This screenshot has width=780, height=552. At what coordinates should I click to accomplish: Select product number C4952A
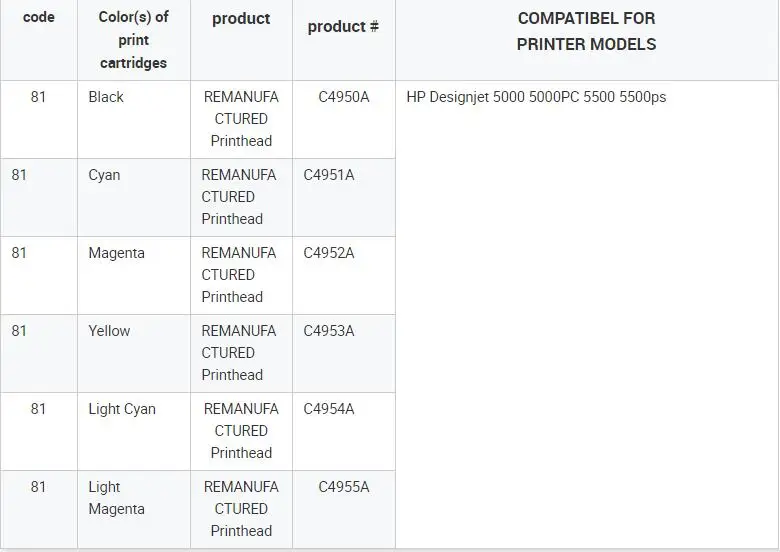(329, 253)
